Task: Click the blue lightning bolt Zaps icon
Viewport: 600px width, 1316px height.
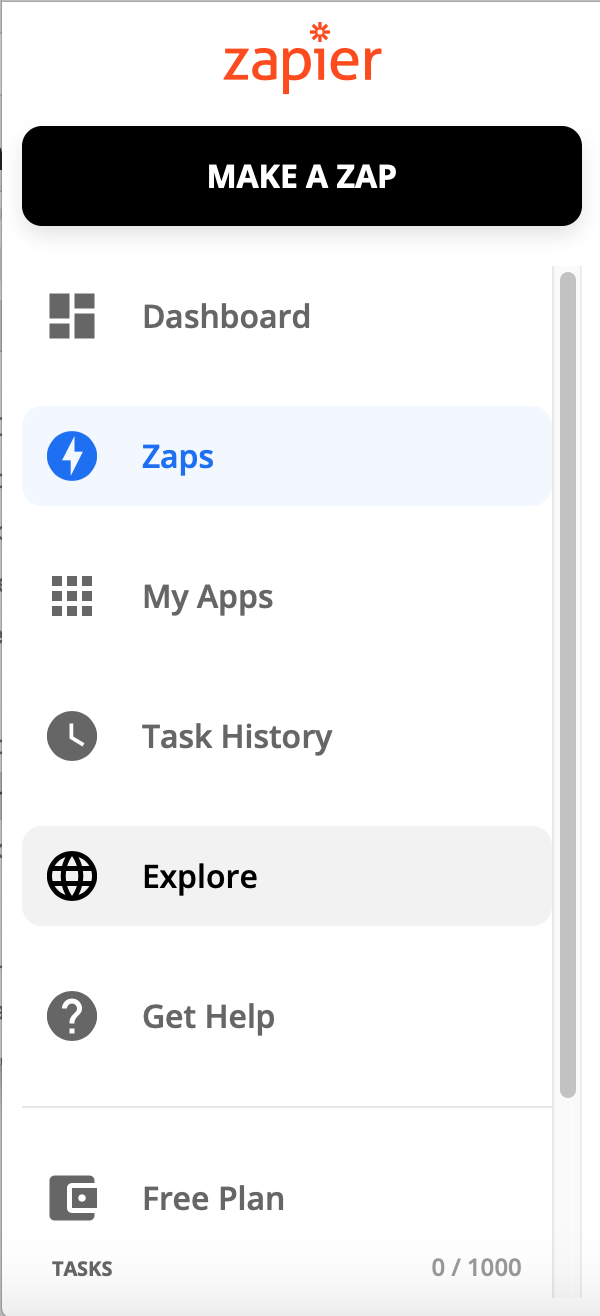Action: [72, 456]
